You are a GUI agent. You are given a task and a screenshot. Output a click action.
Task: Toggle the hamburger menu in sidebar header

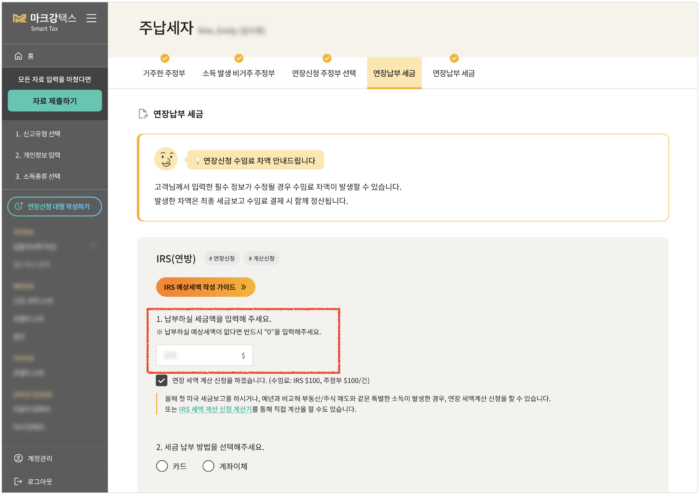[92, 18]
